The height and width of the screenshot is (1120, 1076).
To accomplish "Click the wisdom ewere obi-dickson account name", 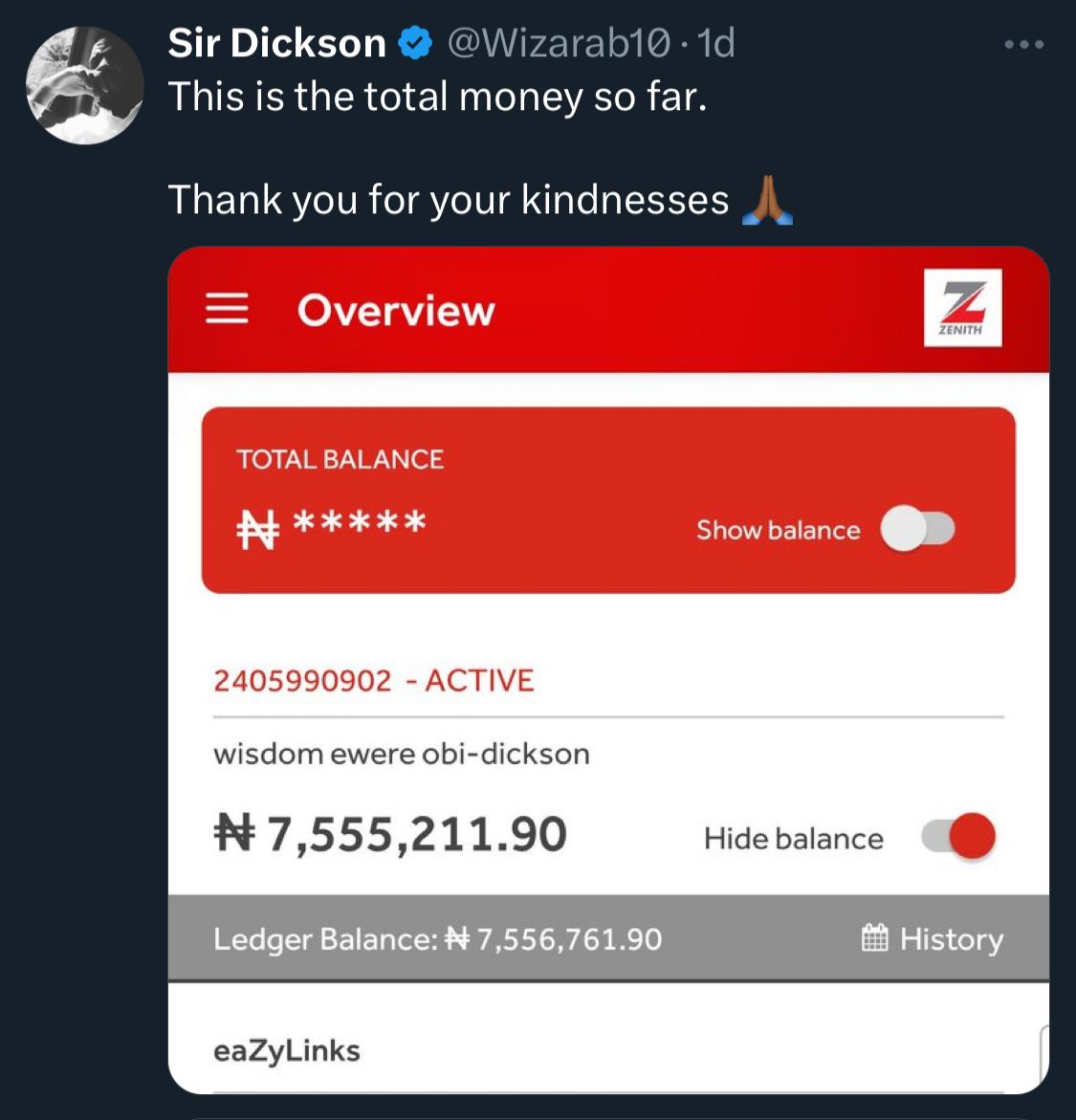I will 401,754.
